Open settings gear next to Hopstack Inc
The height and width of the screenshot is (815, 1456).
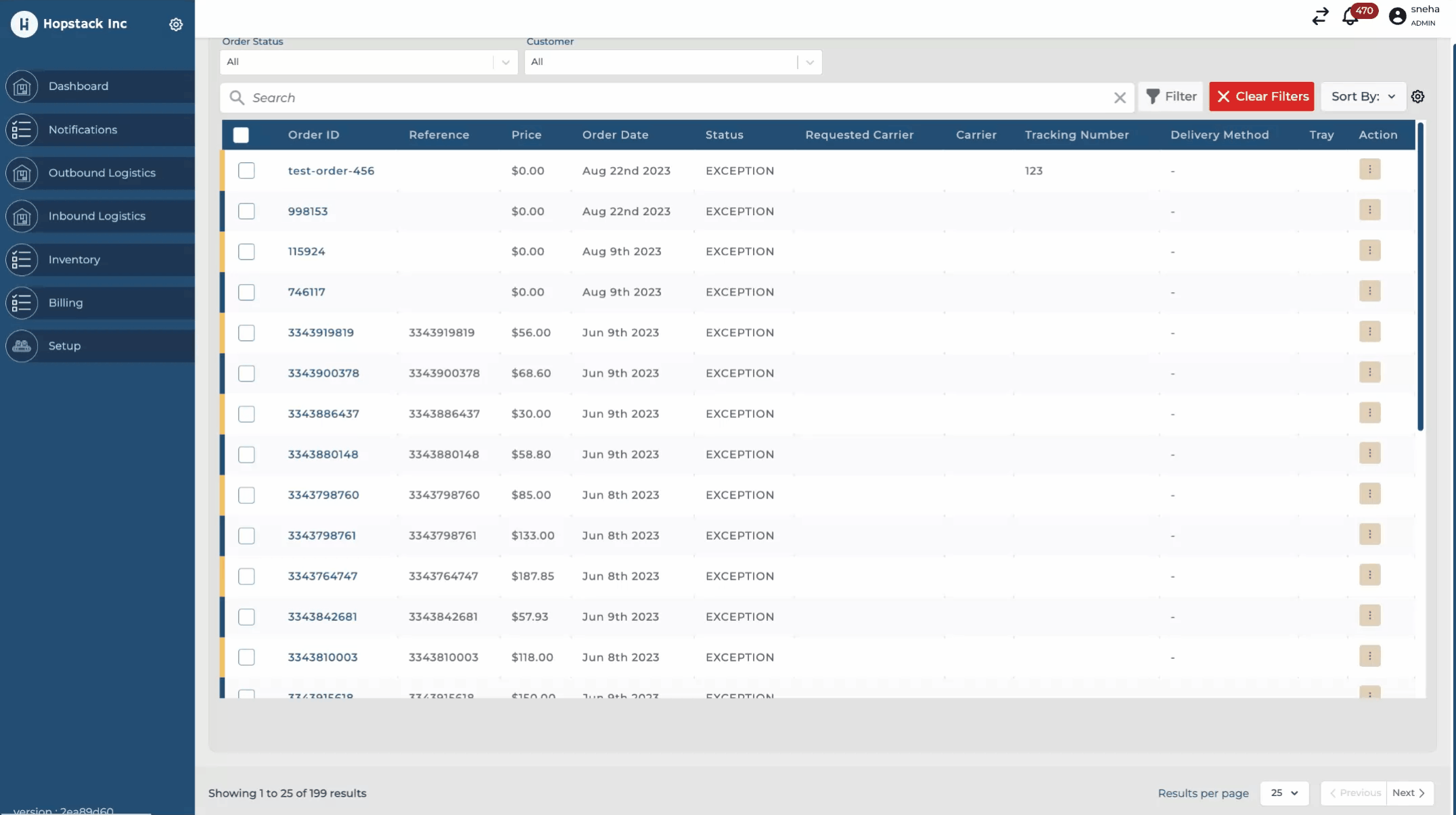coord(176,24)
